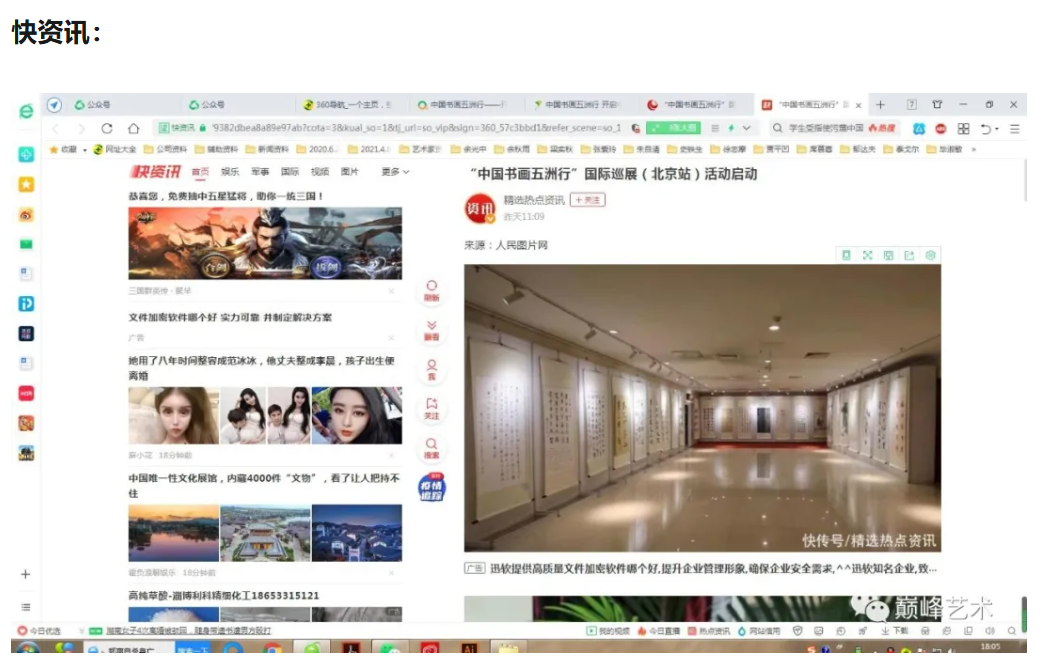This screenshot has height=670, width=1044.
Task: Expand the undo-close-tab dropdown arrow
Action: (997, 129)
